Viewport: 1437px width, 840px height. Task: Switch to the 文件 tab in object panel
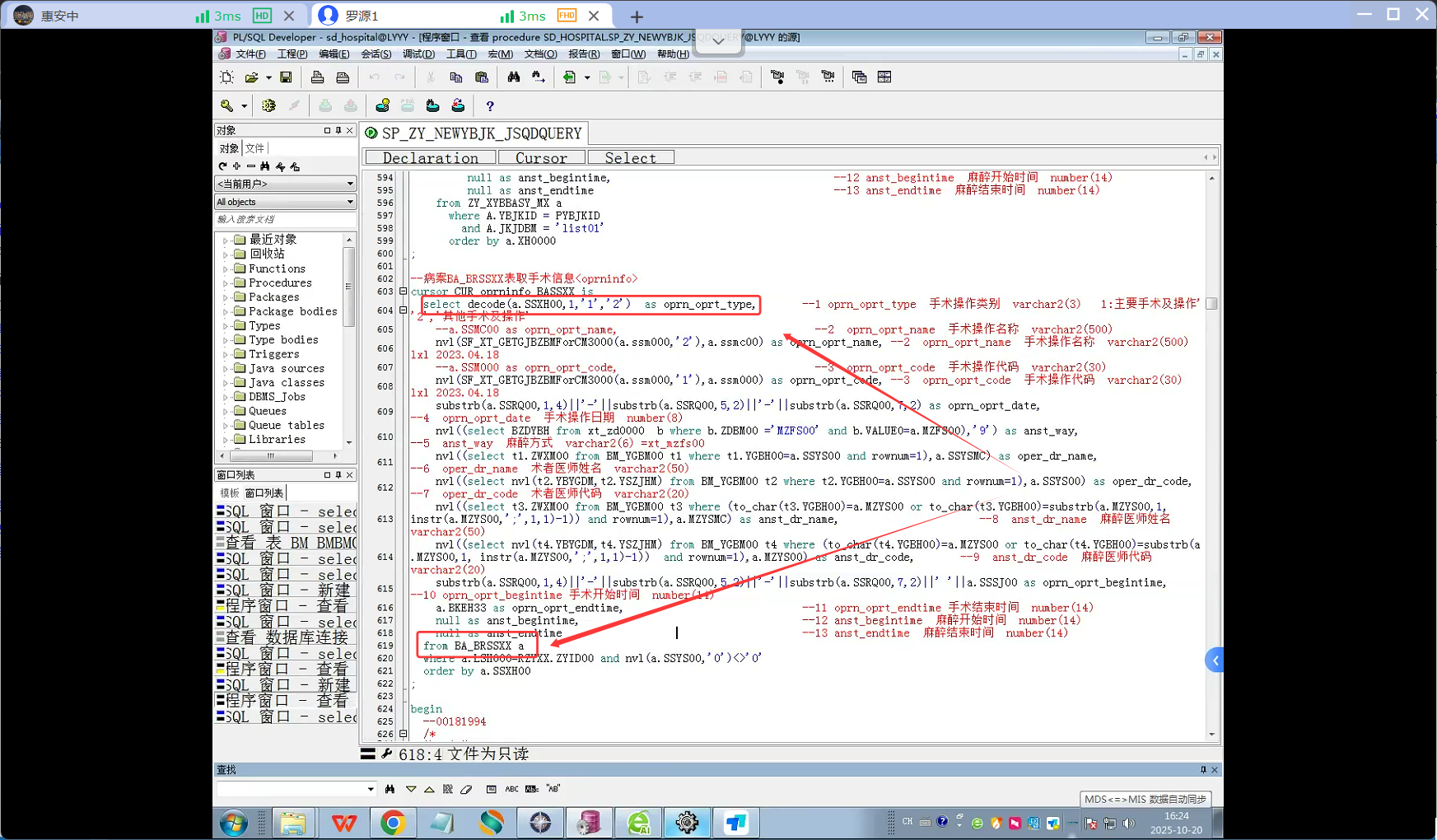[x=255, y=148]
